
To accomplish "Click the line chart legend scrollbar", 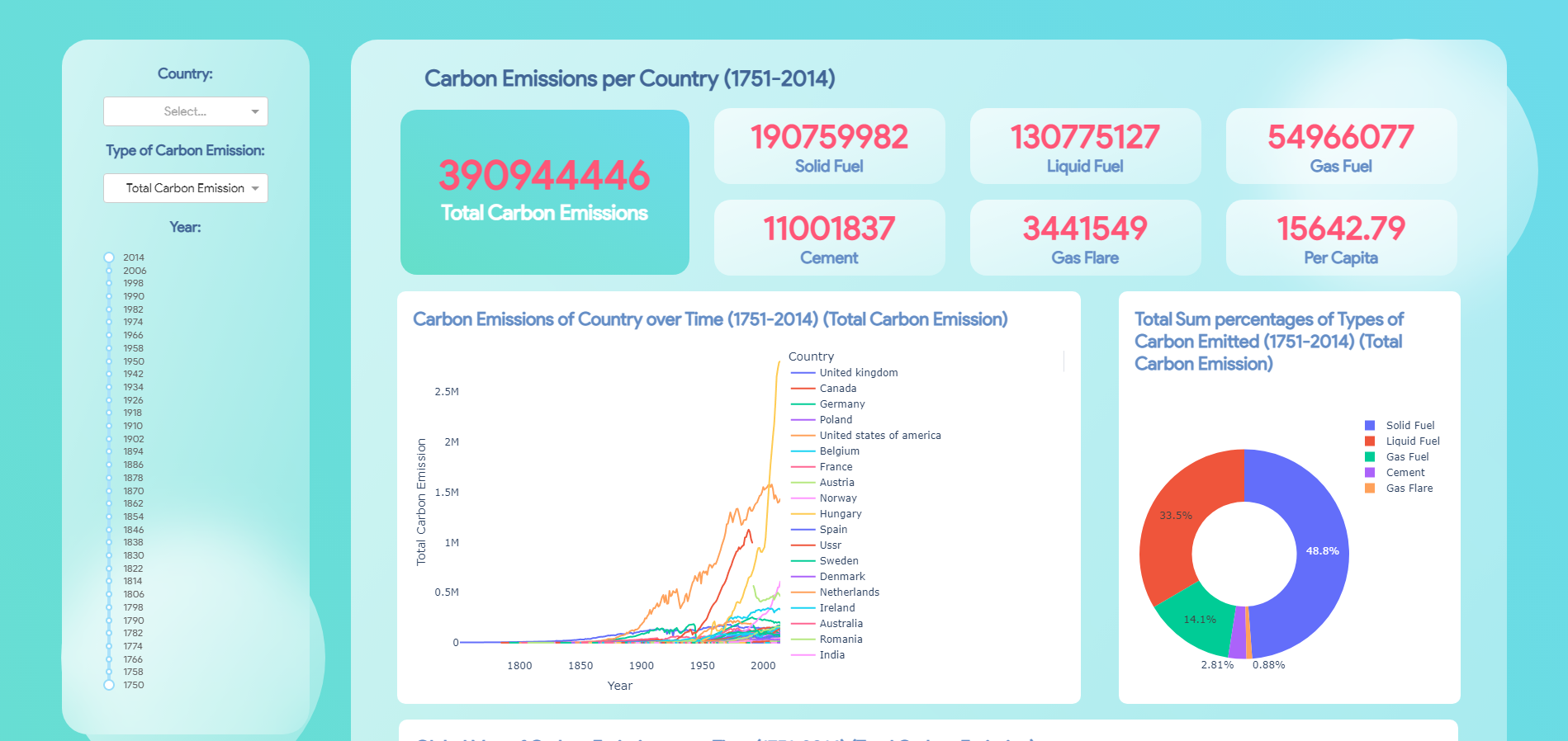I will click(x=1063, y=361).
